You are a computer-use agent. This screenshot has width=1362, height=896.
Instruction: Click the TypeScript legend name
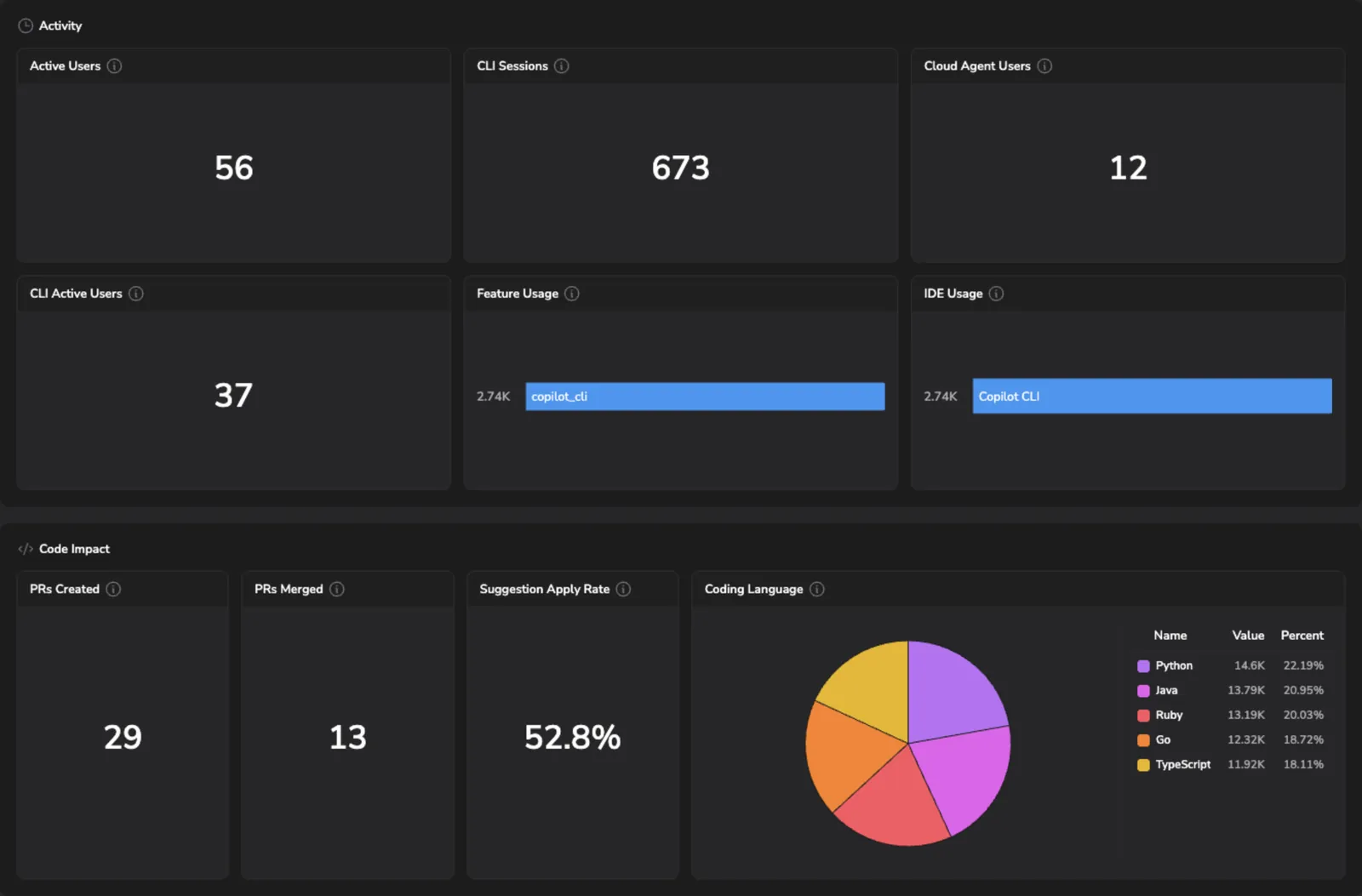pos(1182,765)
